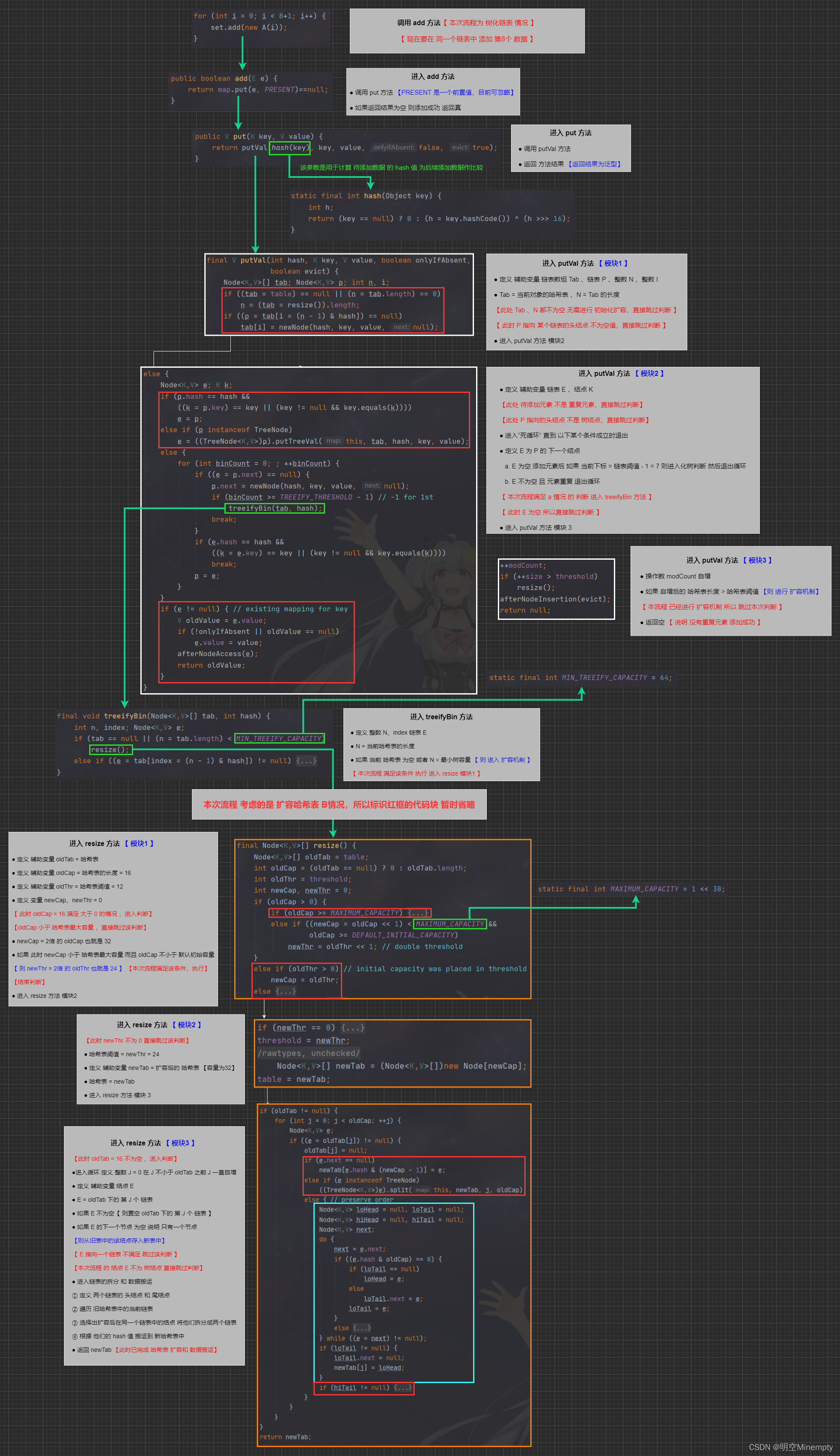Click the '进入 add 方法' note heading
The image size is (840, 1456).
click(x=433, y=76)
